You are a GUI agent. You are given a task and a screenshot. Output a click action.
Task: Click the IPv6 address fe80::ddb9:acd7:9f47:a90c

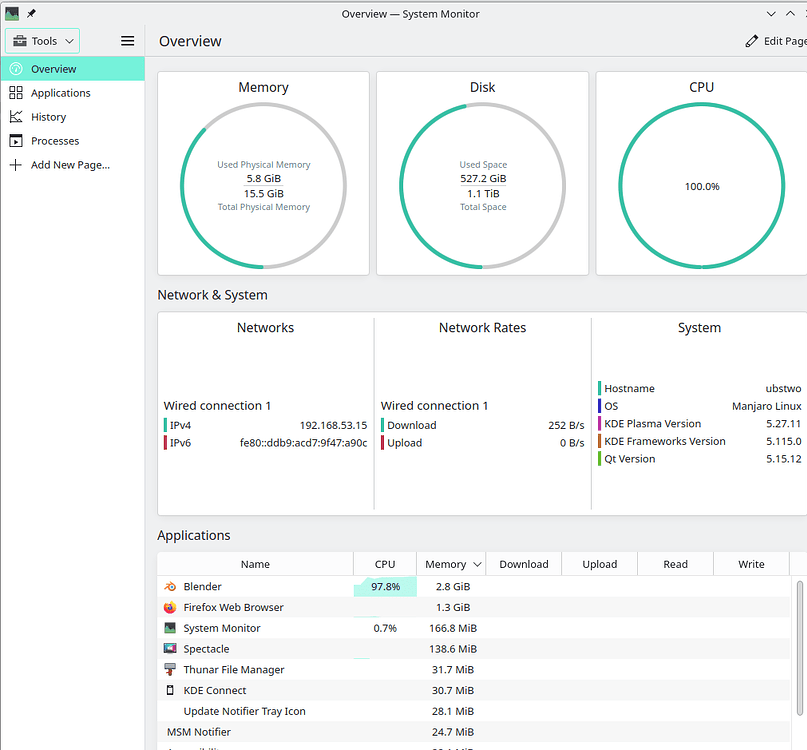(x=304, y=443)
